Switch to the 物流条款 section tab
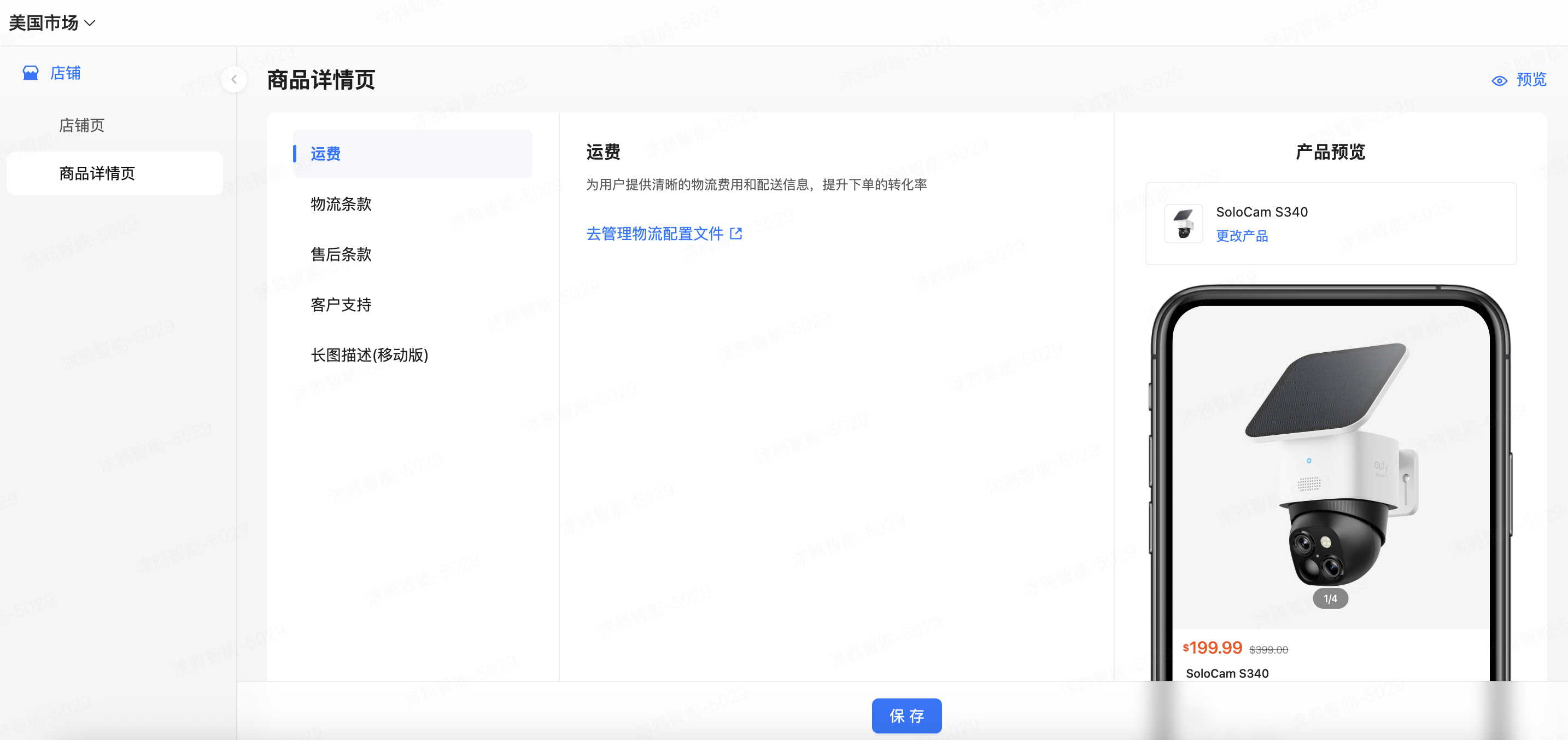This screenshot has height=740, width=1568. (x=341, y=205)
